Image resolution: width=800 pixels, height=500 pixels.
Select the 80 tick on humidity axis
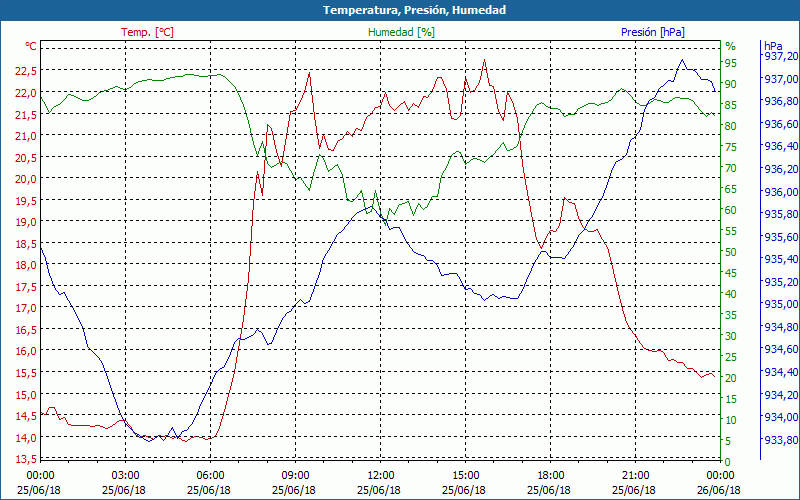[731, 126]
